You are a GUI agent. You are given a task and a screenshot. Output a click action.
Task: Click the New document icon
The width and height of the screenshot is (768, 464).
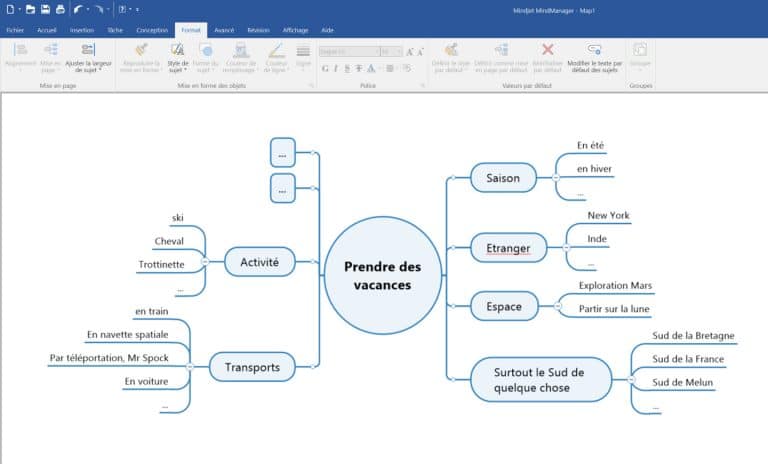point(9,9)
